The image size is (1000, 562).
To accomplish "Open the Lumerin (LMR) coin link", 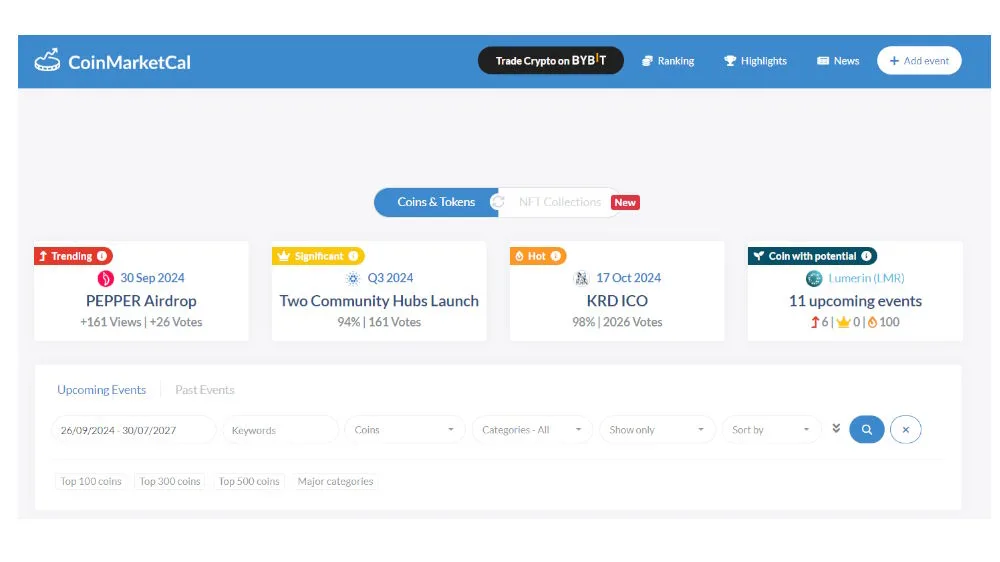I will [866, 278].
